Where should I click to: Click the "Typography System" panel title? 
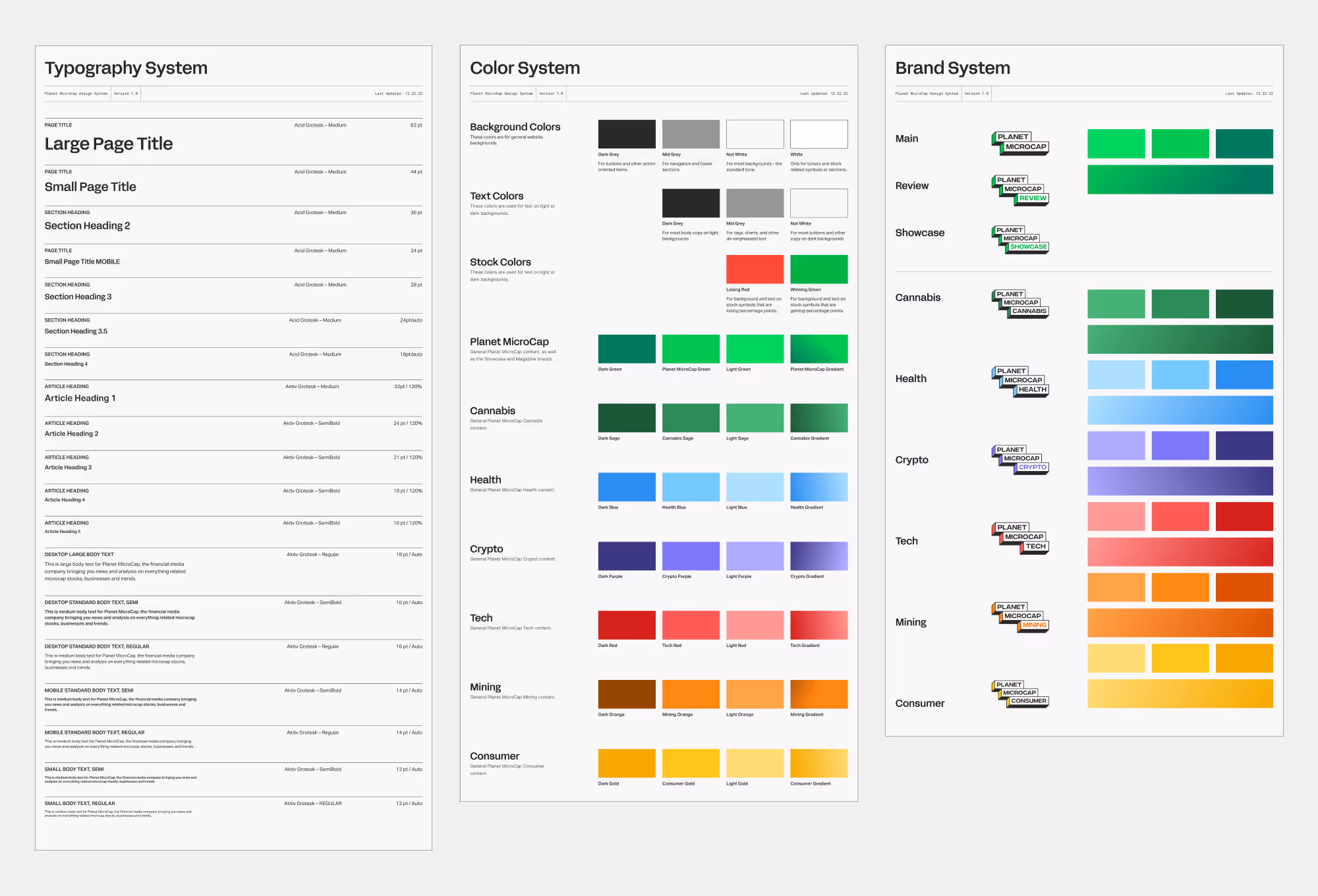coord(126,69)
